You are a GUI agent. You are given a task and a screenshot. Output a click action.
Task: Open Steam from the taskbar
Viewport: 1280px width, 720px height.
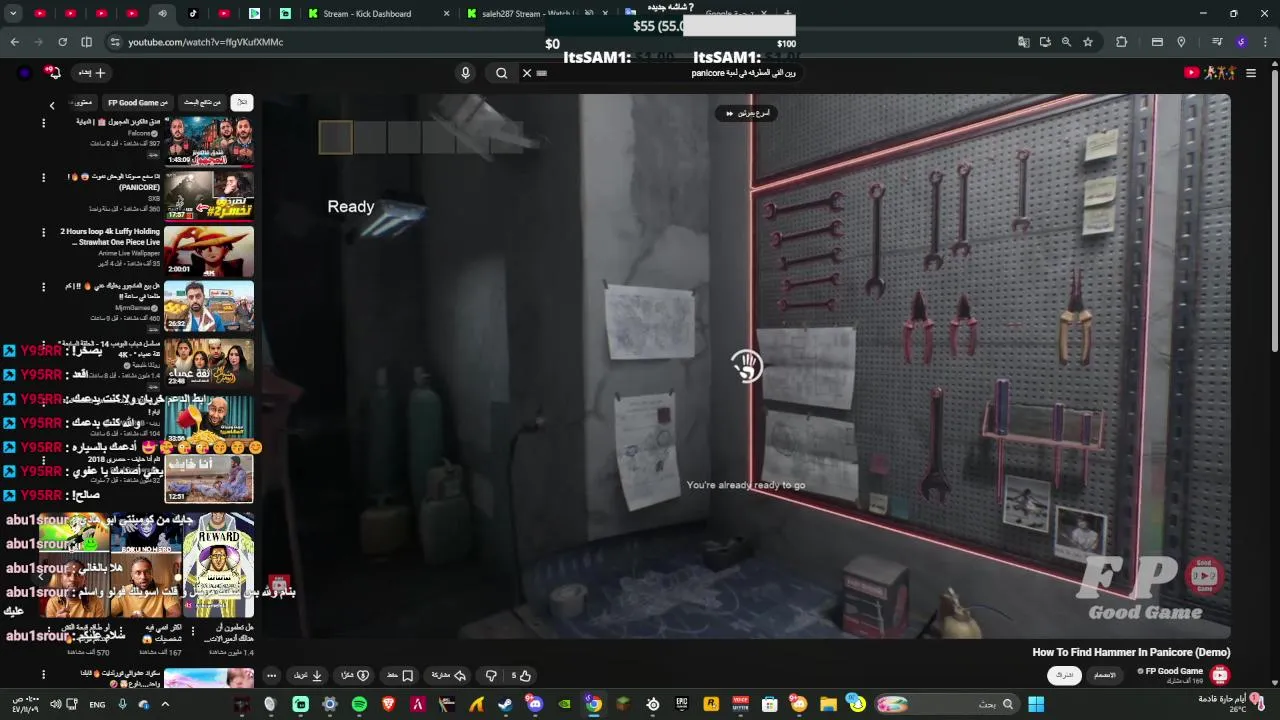(x=505, y=704)
